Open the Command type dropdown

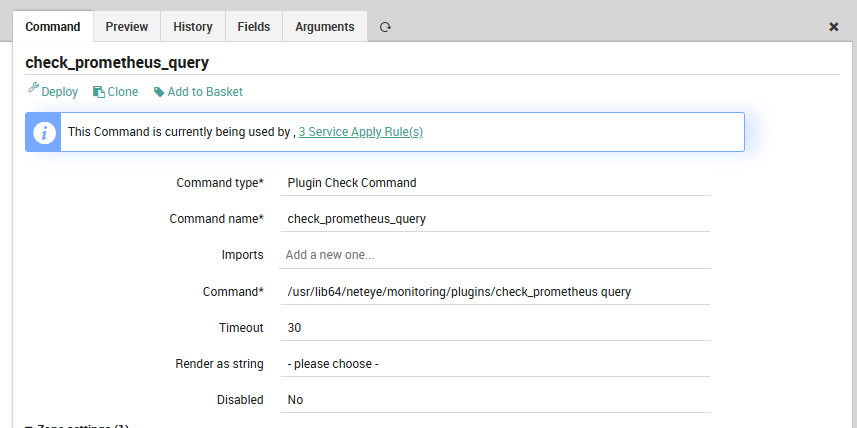point(495,183)
